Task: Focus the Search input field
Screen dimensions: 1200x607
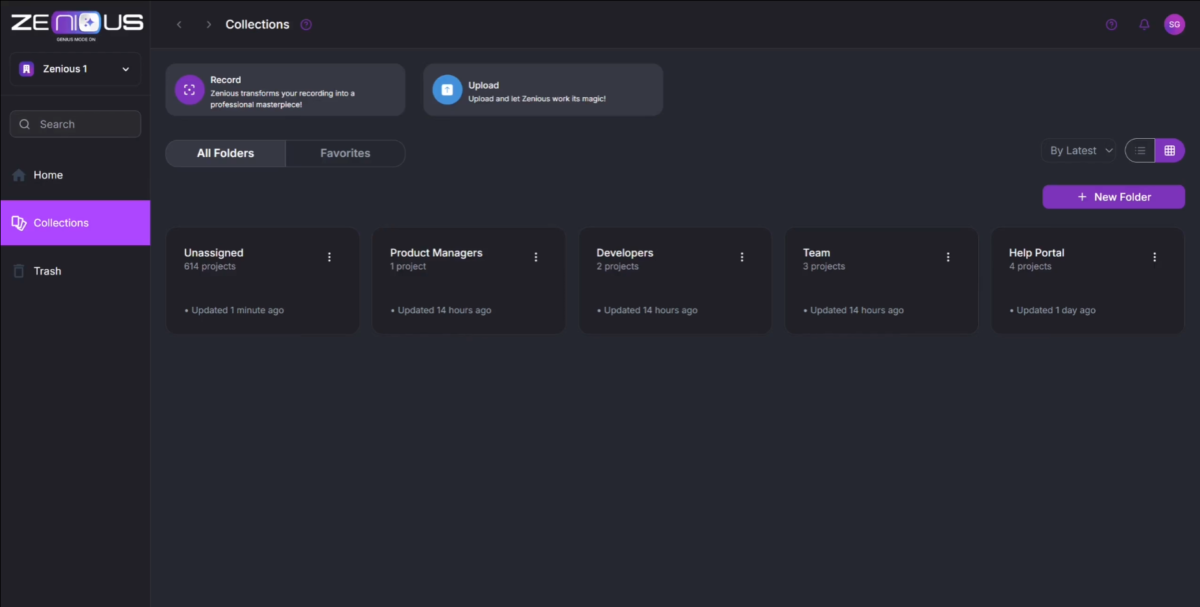Action: click(76, 124)
